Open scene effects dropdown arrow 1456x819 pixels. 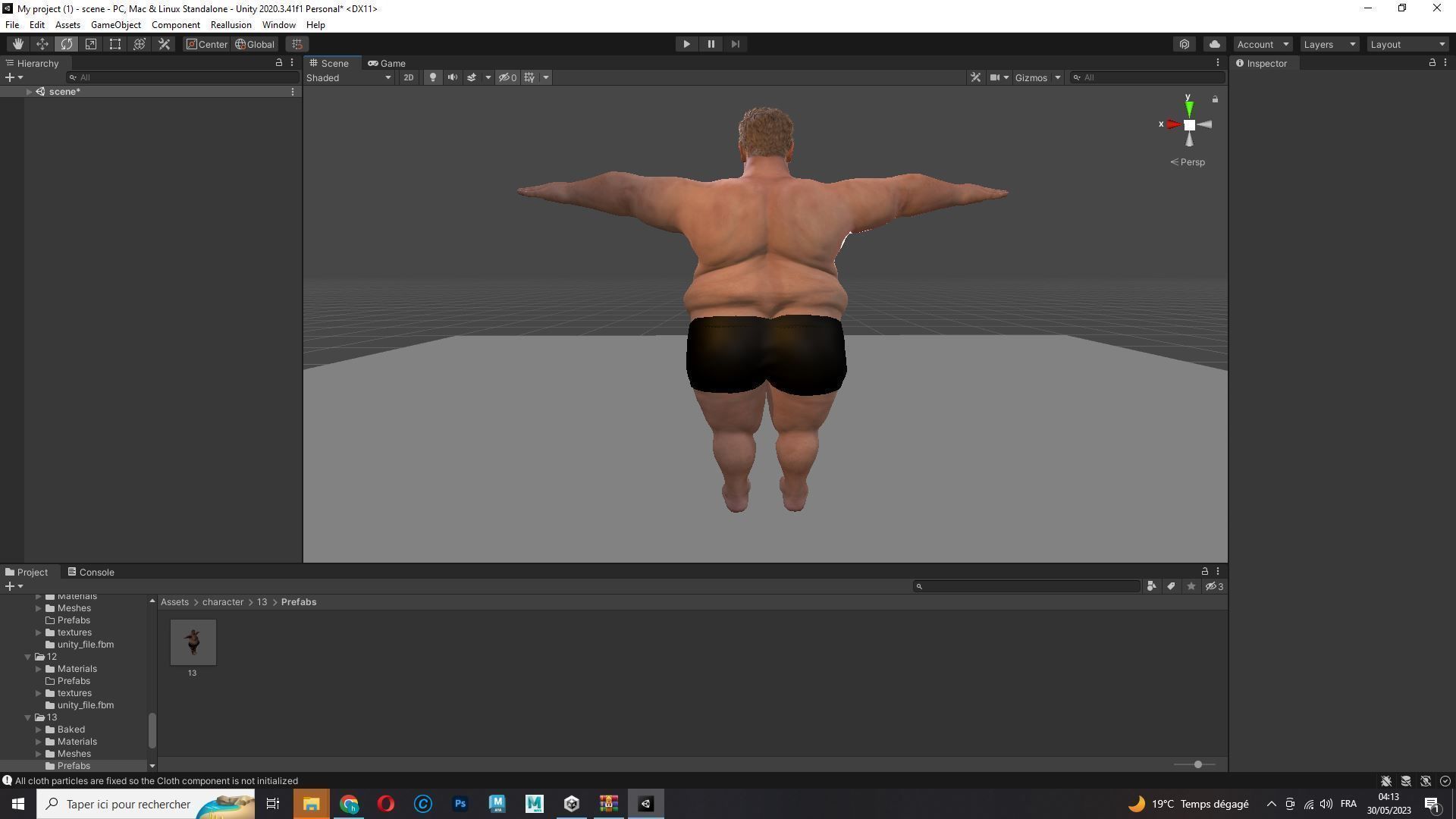tap(488, 77)
